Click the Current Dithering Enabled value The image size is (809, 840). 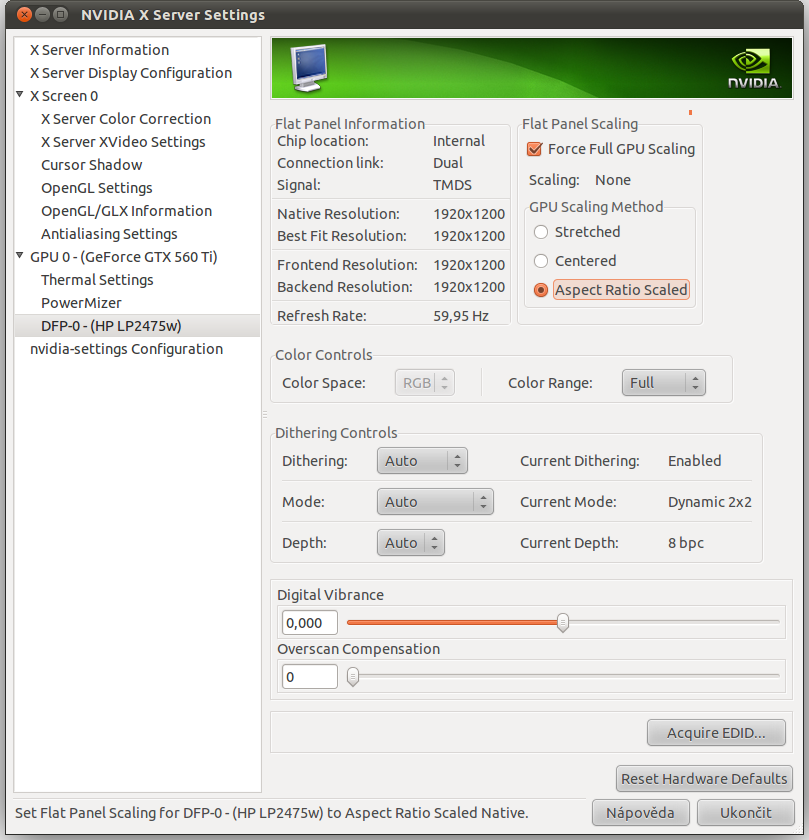[694, 461]
